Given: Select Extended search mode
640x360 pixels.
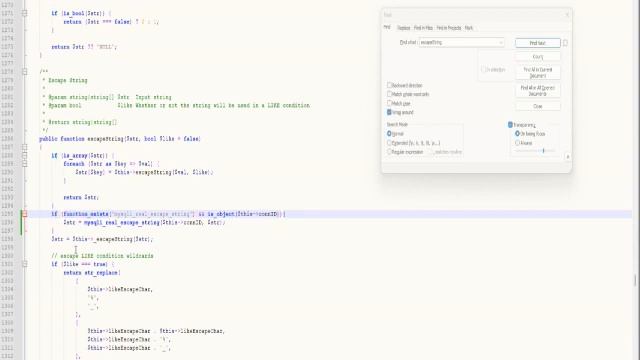Looking at the screenshot, I should 389,143.
